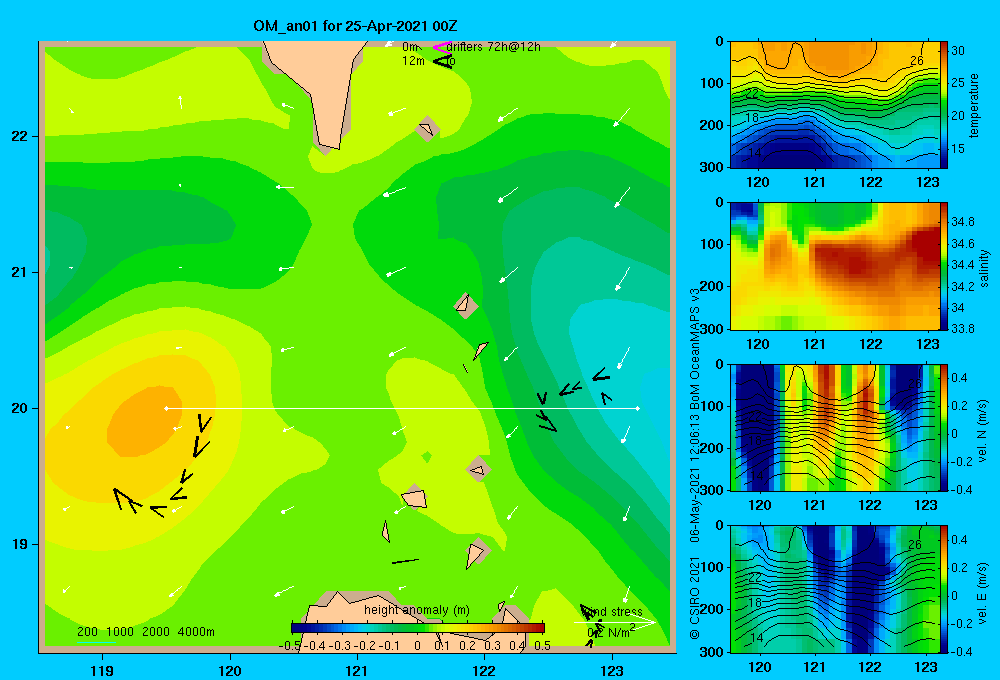Image resolution: width=1000 pixels, height=680 pixels.
Task: Click the height anomaly colorbar
Action: click(x=418, y=628)
